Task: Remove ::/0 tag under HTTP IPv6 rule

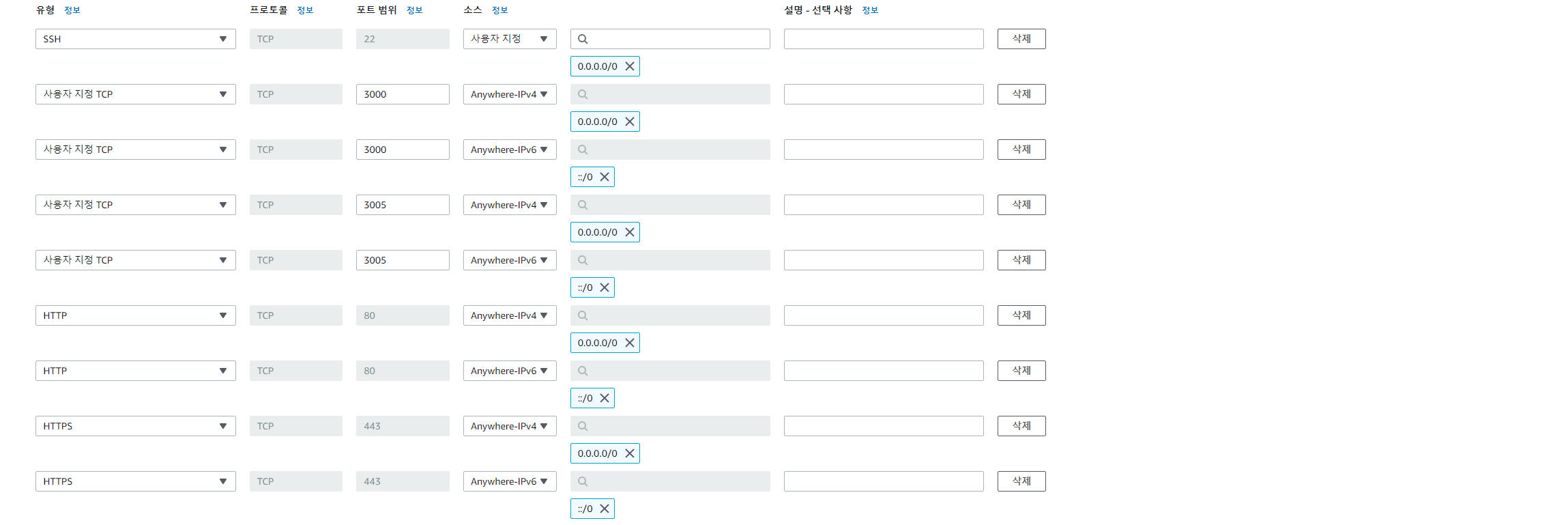Action: coord(605,398)
